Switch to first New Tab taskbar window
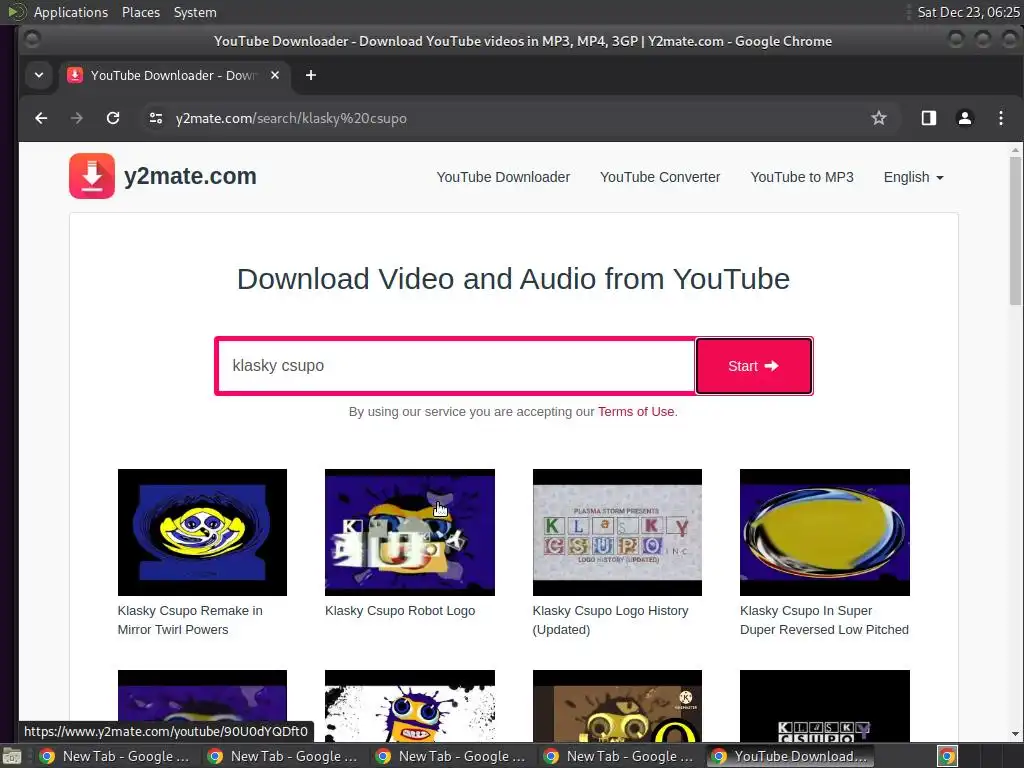The image size is (1024, 768). coord(115,756)
